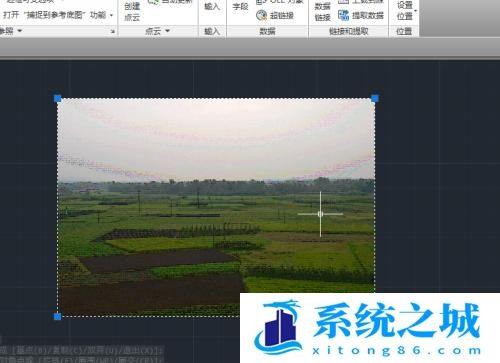This screenshot has width=500, height=363.
Task: Expand the 参照 panel dropdown arrow
Action: tap(20, 31)
